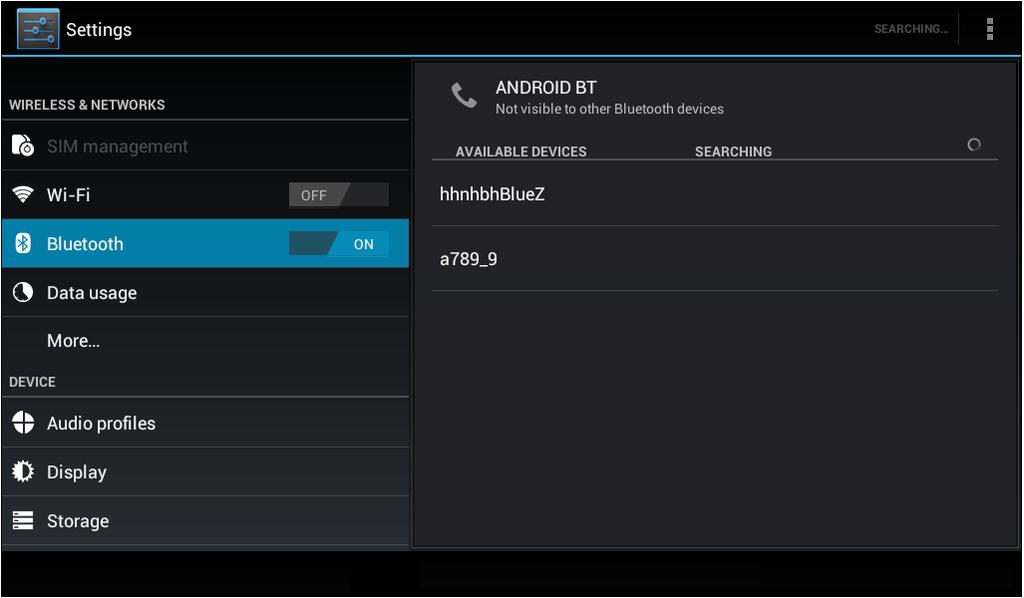Pair with device hhnhbhBlueZ

[x=714, y=194]
